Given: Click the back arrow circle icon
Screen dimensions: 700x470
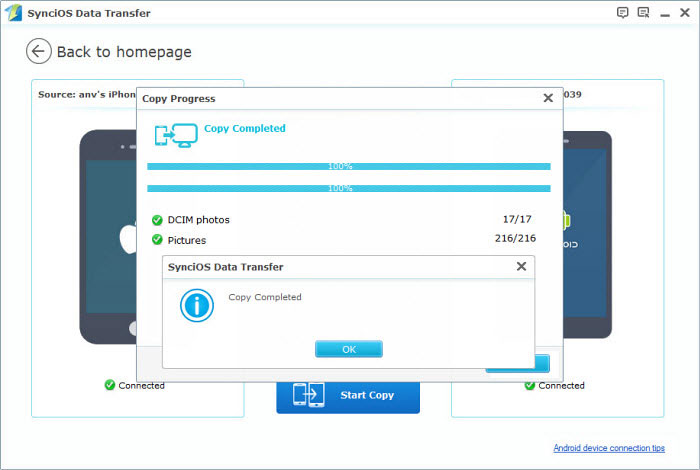Looking at the screenshot, I should pyautogui.click(x=38, y=51).
